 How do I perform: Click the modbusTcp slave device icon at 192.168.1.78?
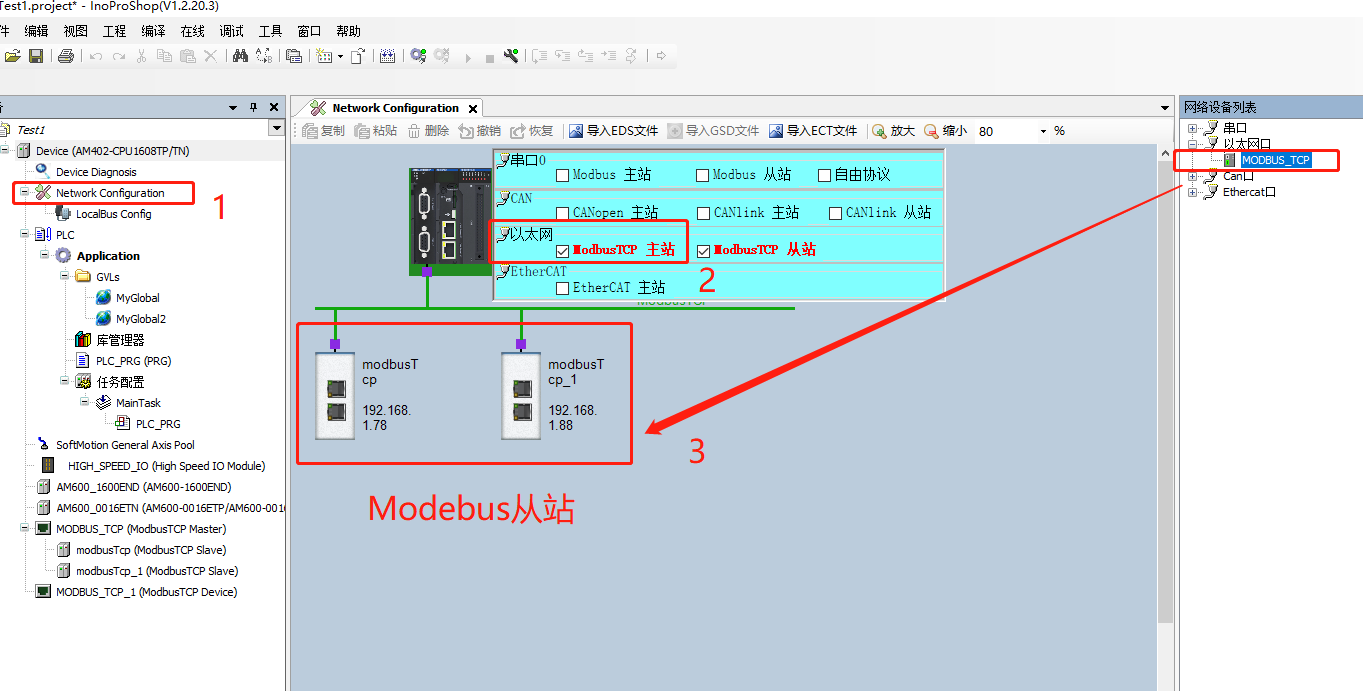point(335,395)
